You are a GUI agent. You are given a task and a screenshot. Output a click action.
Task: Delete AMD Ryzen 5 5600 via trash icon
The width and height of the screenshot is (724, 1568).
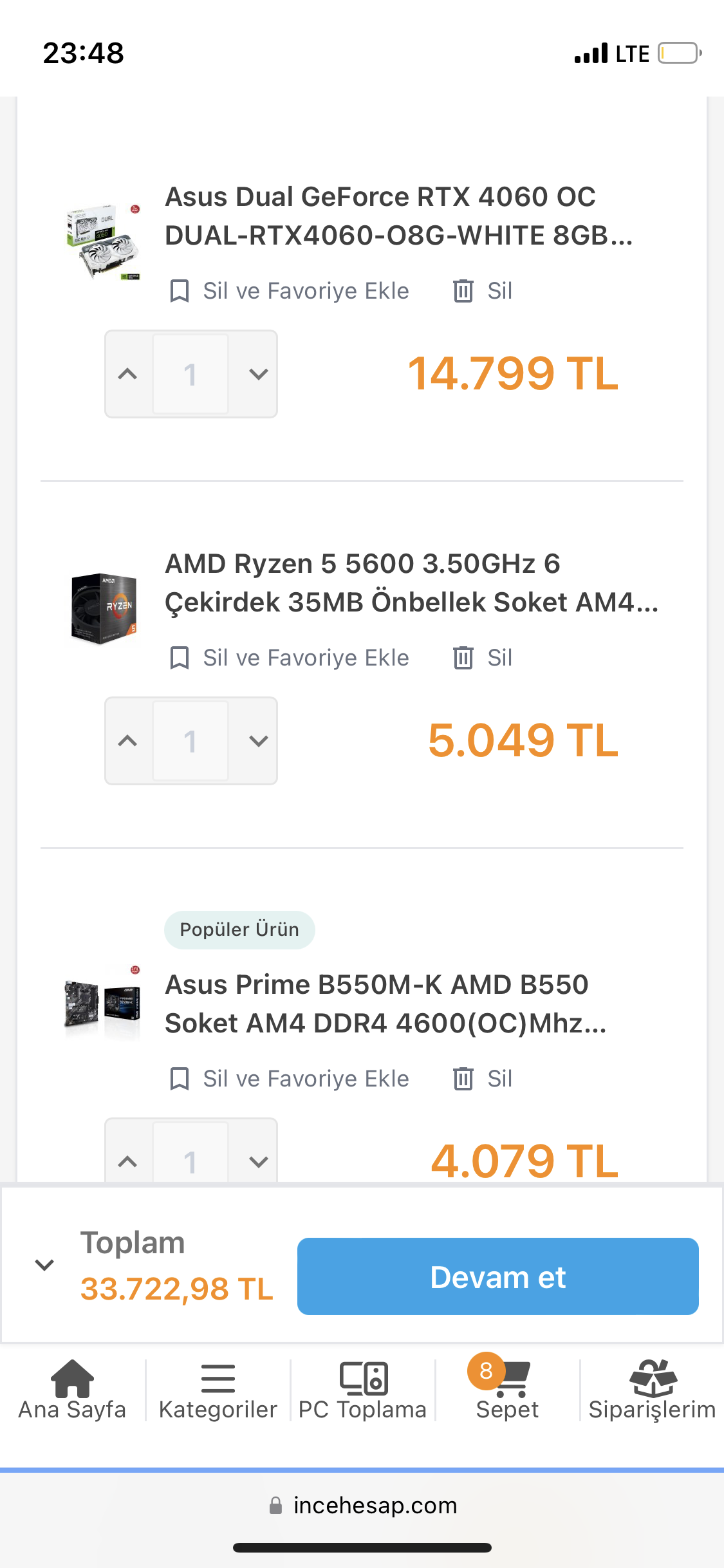(463, 658)
